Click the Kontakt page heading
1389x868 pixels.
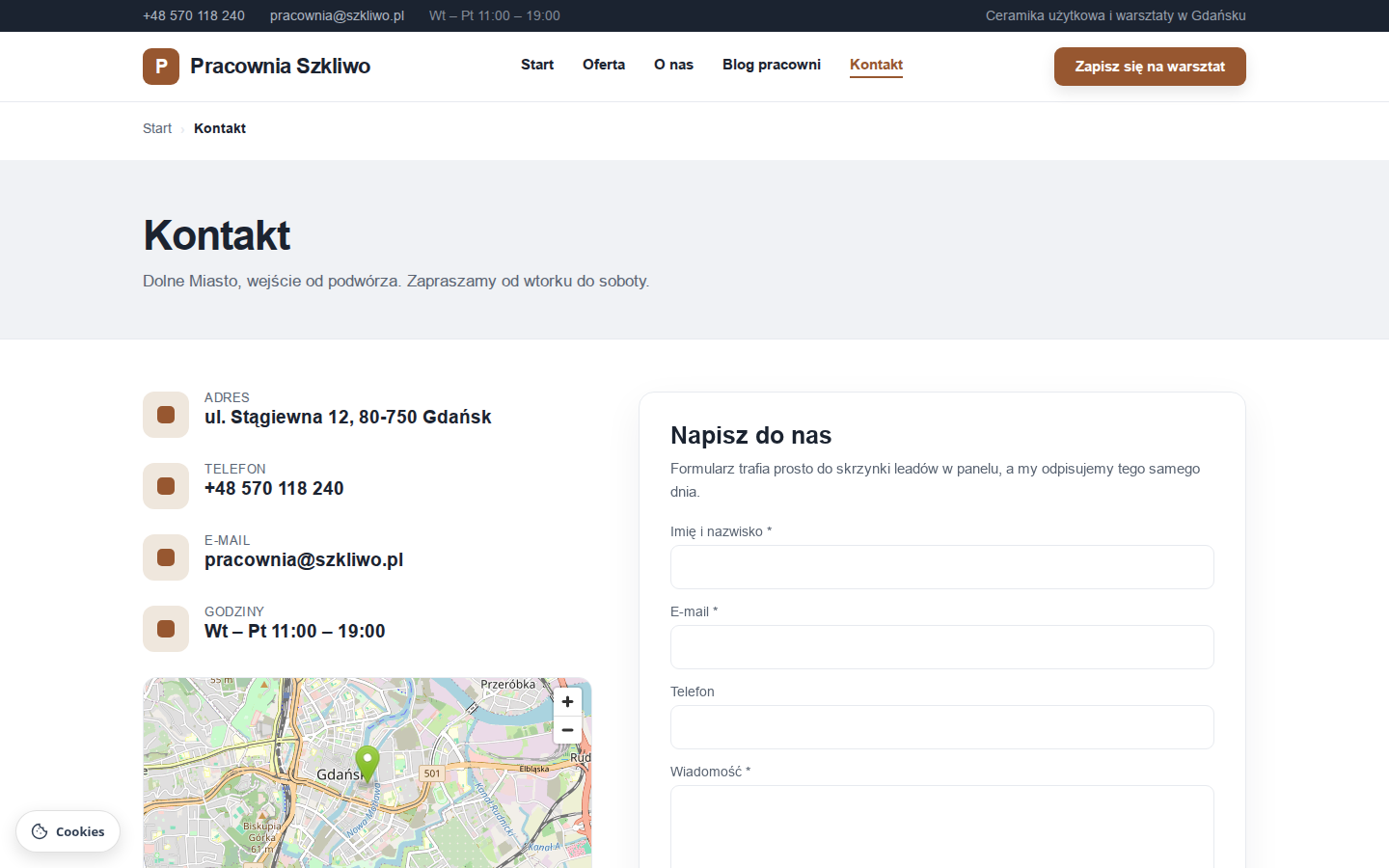tap(217, 235)
